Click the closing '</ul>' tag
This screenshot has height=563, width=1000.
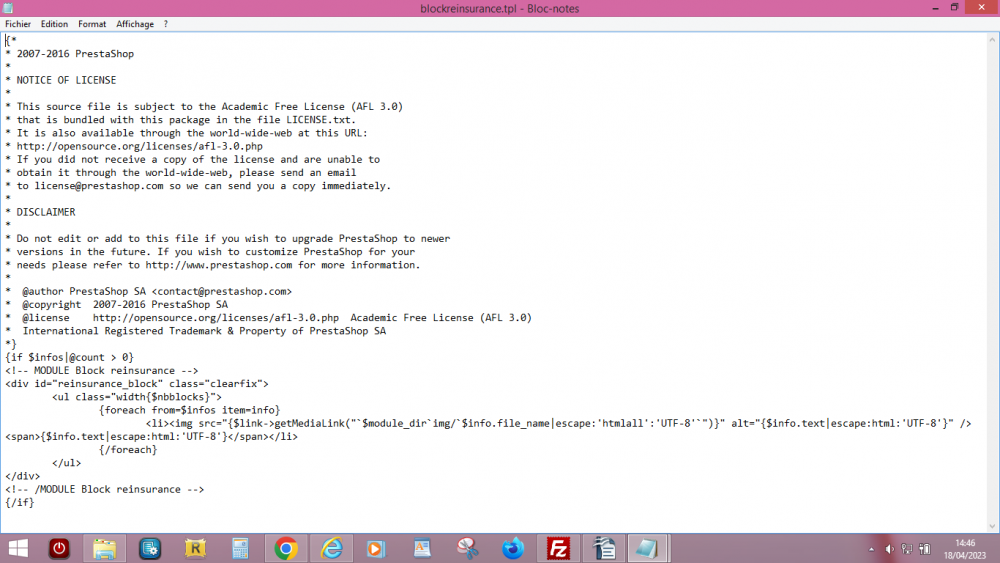(x=66, y=463)
